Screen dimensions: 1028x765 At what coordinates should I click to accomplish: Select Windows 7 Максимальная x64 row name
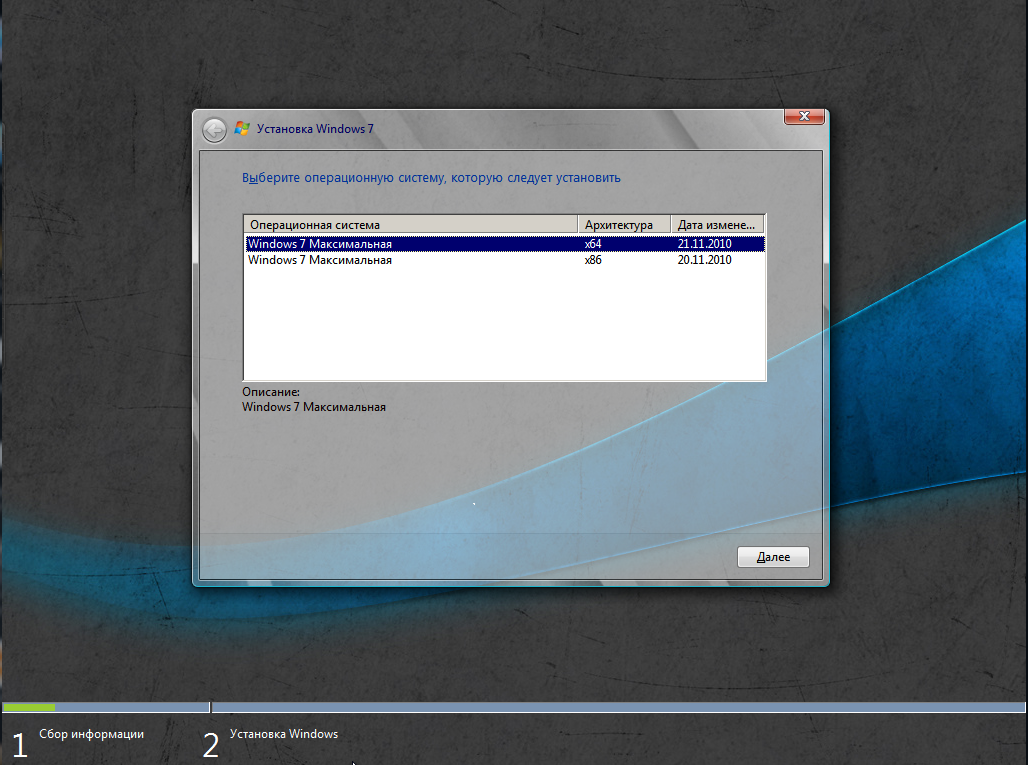(320, 244)
